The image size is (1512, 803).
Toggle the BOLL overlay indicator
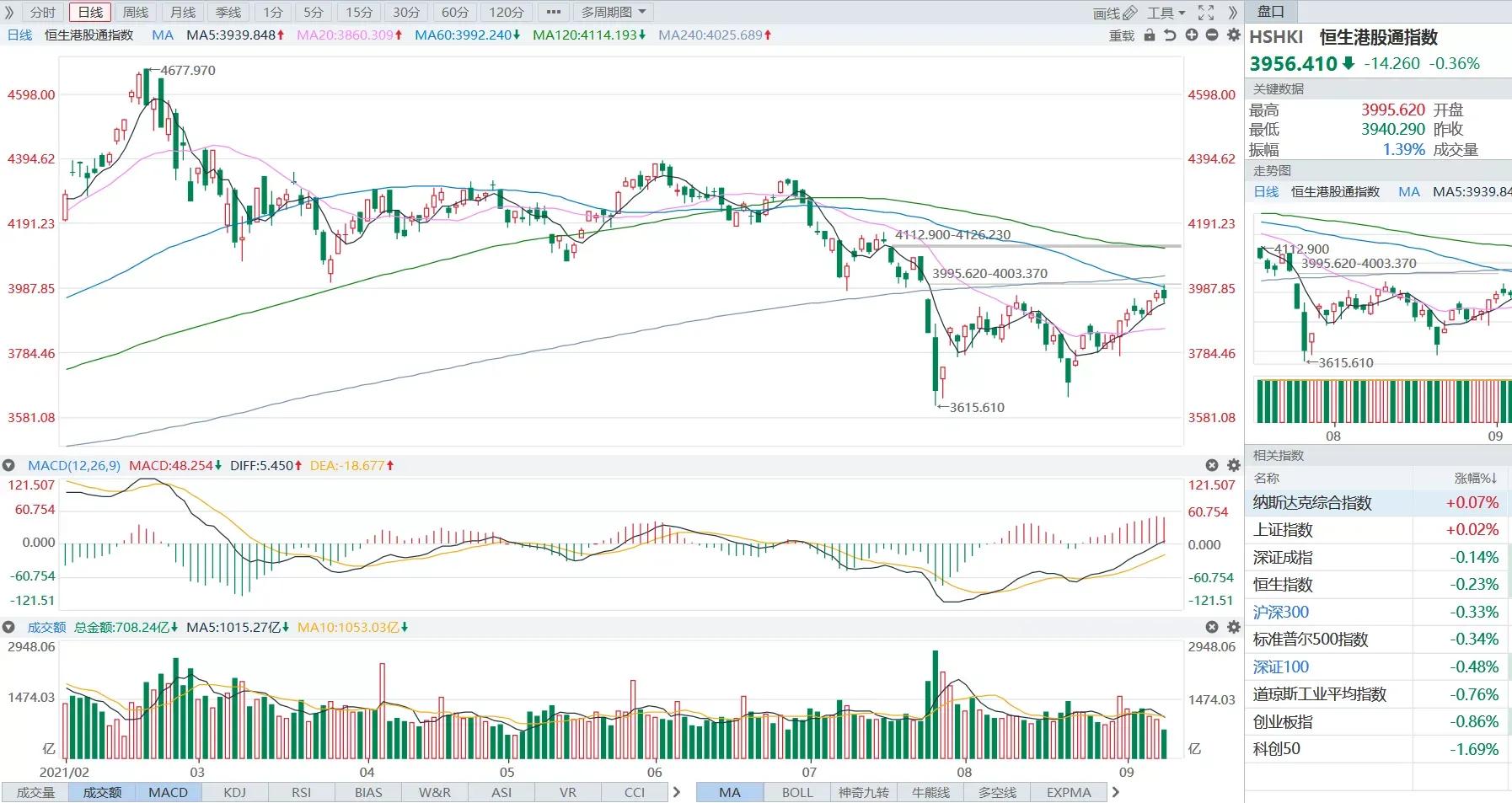pyautogui.click(x=797, y=792)
